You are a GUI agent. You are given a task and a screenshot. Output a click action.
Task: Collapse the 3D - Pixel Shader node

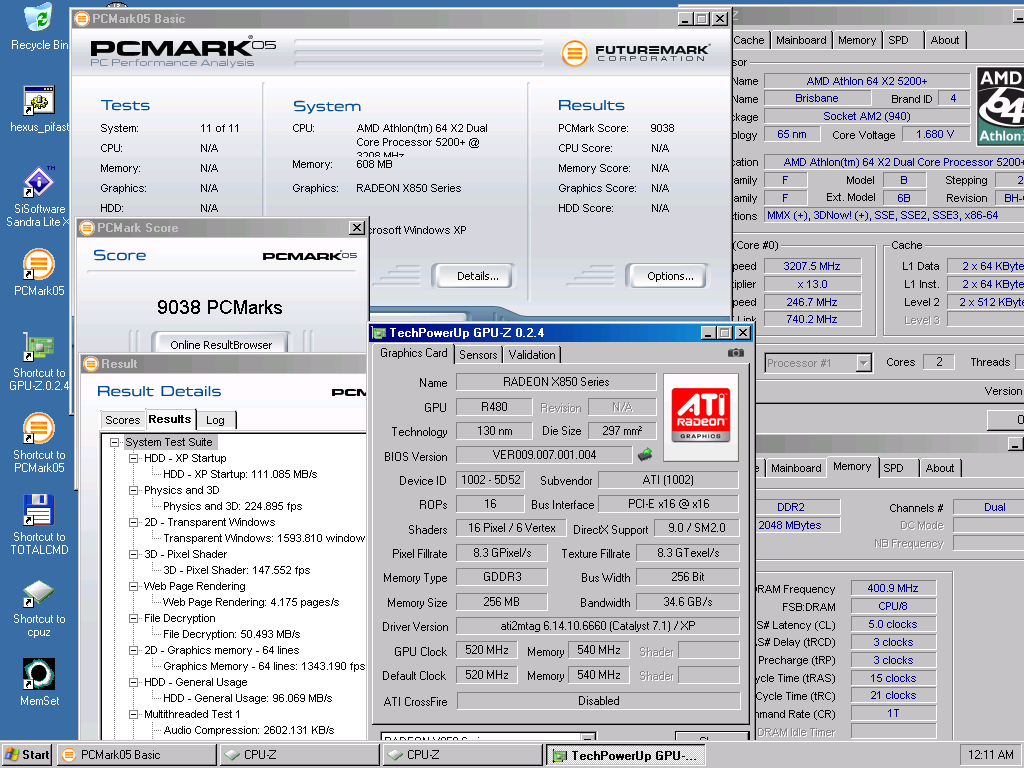point(133,554)
